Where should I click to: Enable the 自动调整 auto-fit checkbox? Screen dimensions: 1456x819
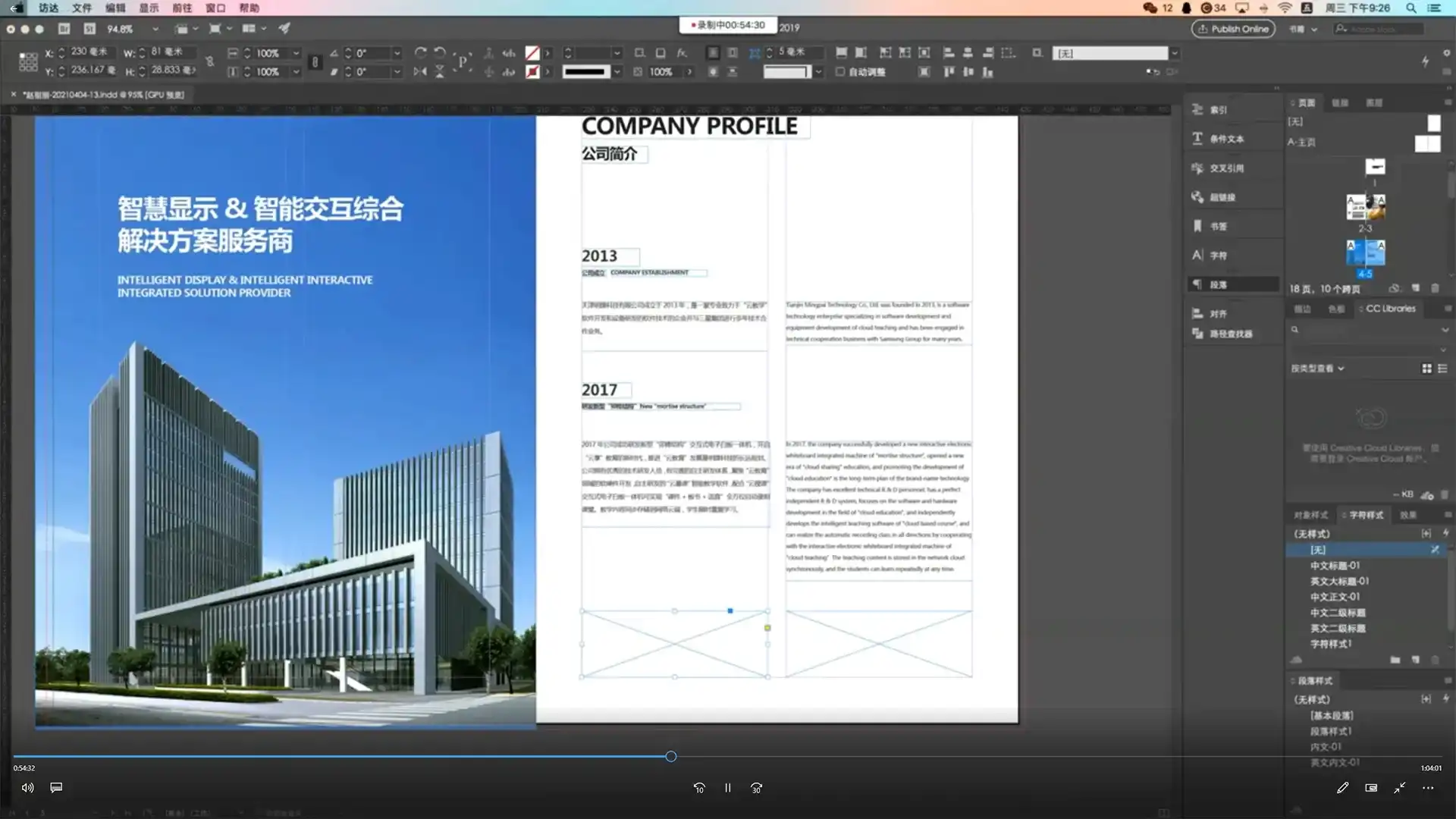click(840, 72)
